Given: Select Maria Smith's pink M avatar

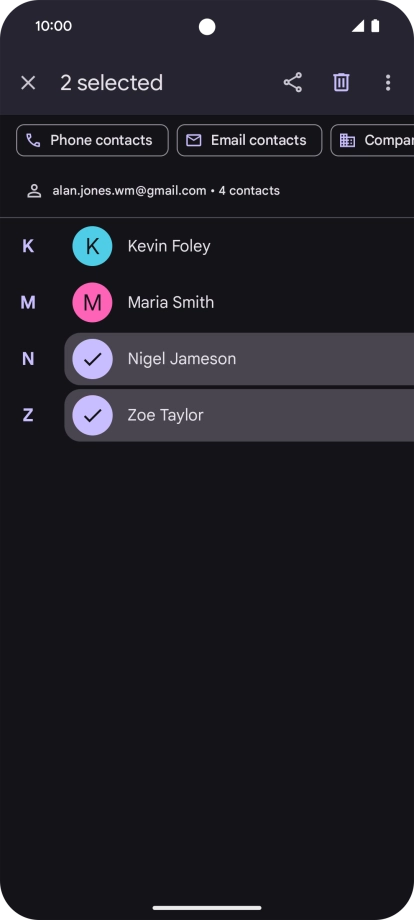Looking at the screenshot, I should pyautogui.click(x=92, y=302).
